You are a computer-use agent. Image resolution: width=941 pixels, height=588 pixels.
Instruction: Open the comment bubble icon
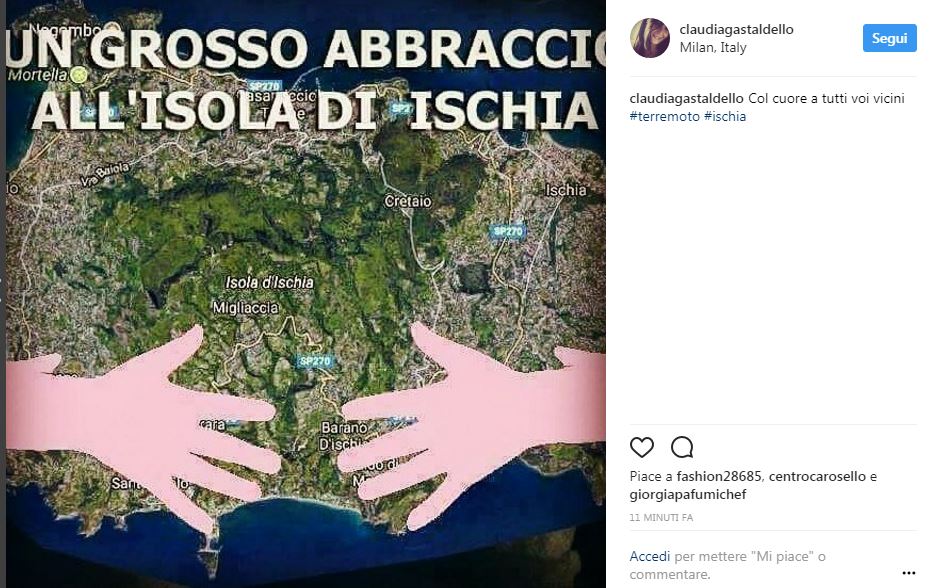point(682,447)
